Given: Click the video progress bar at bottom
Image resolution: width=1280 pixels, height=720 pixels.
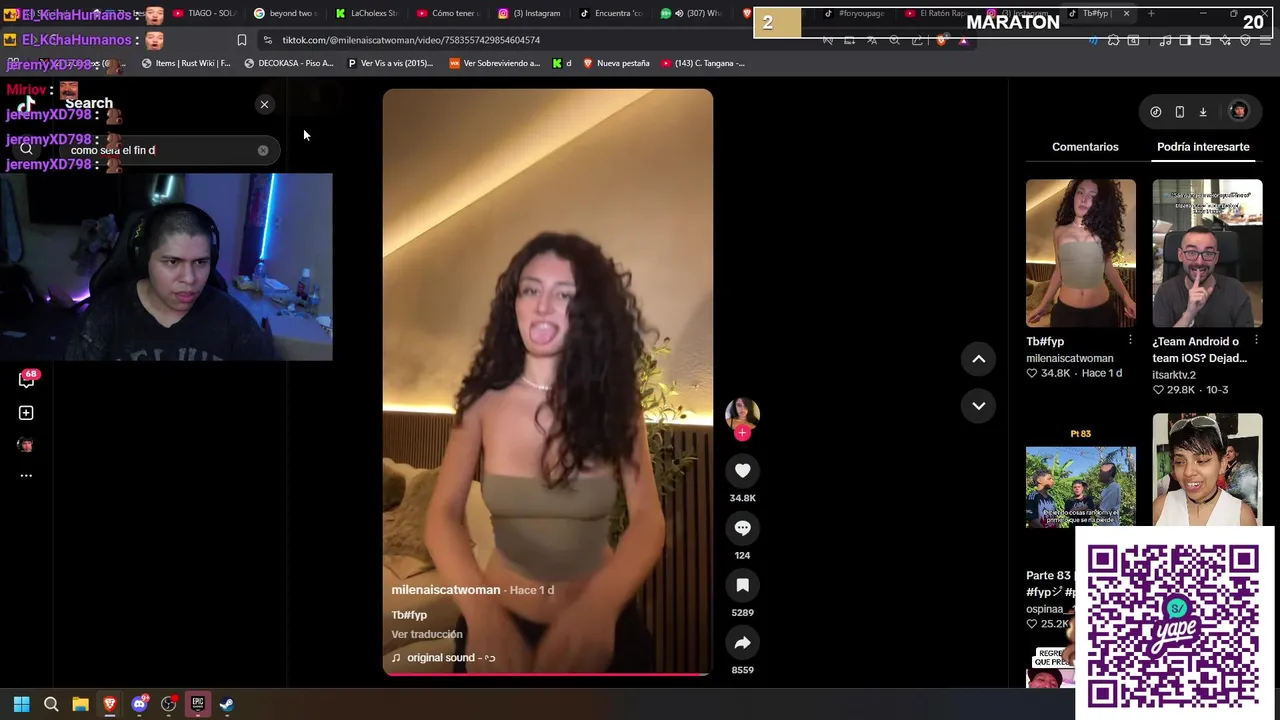Looking at the screenshot, I should (548, 674).
